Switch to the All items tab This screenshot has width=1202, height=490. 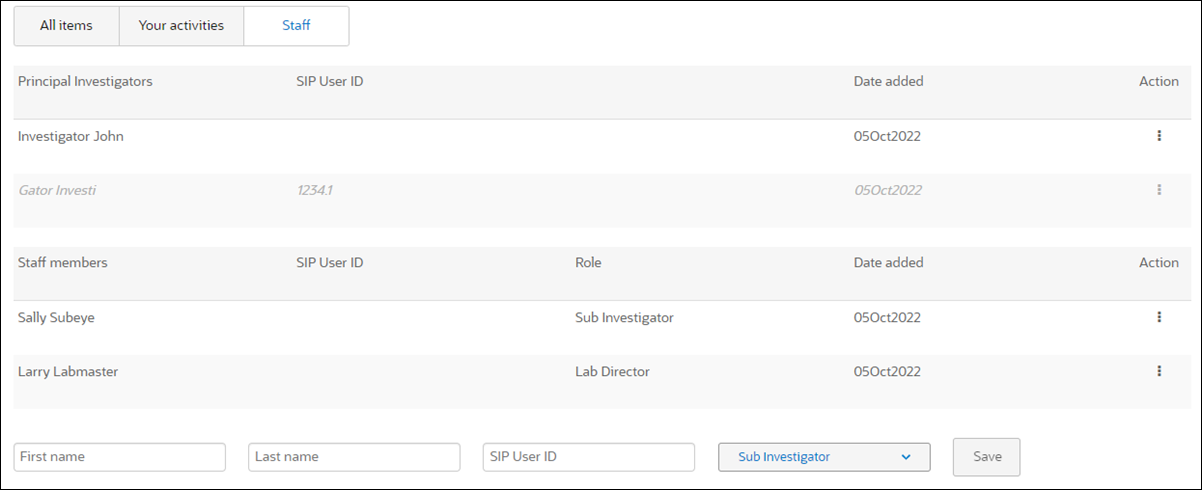point(66,26)
